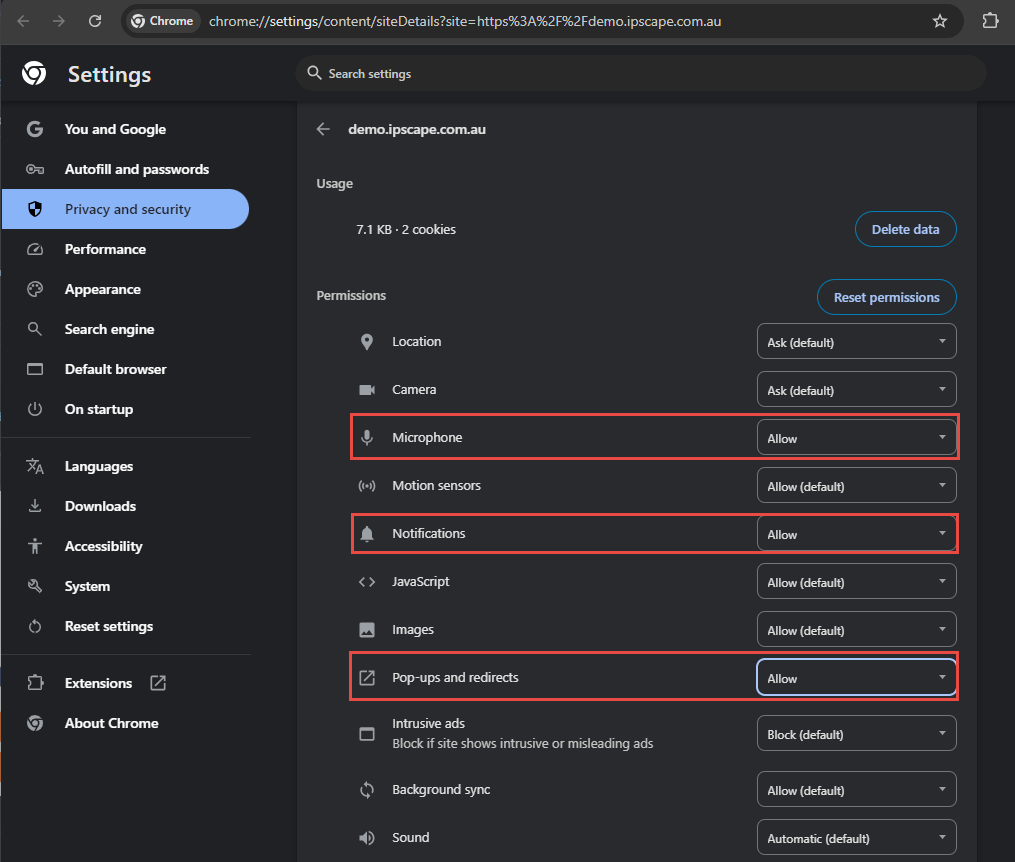This screenshot has width=1015, height=862.
Task: Click the Chrome logo next to Settings
Action: (34, 74)
